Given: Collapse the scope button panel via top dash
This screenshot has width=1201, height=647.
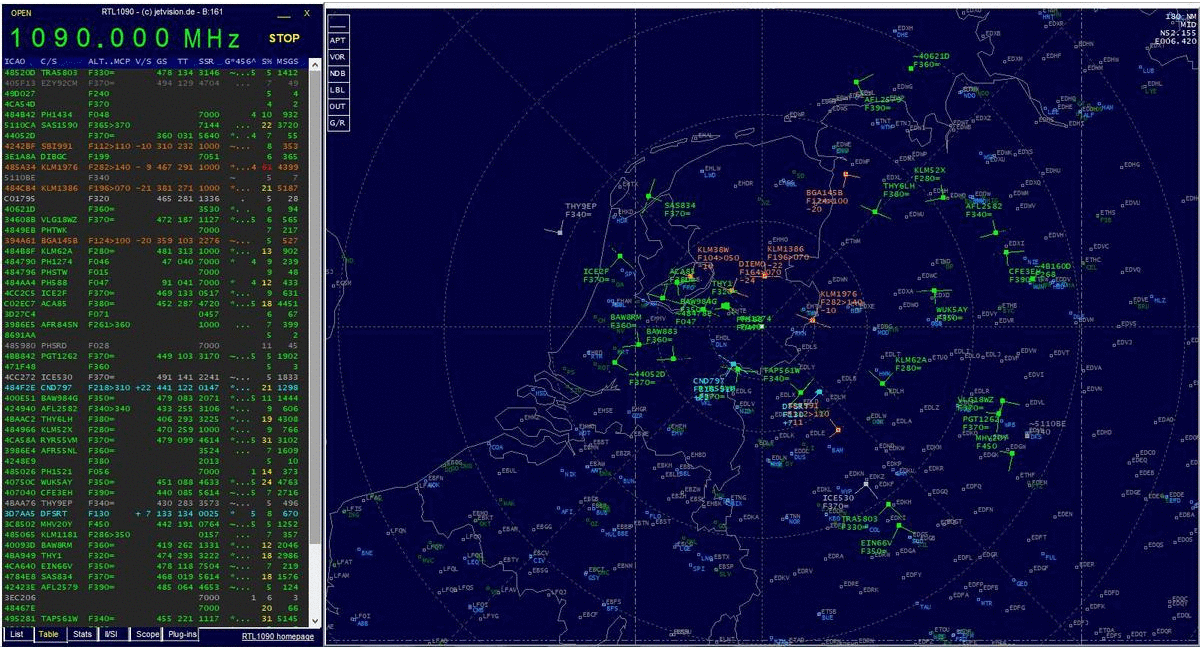Looking at the screenshot, I should coord(338,24).
